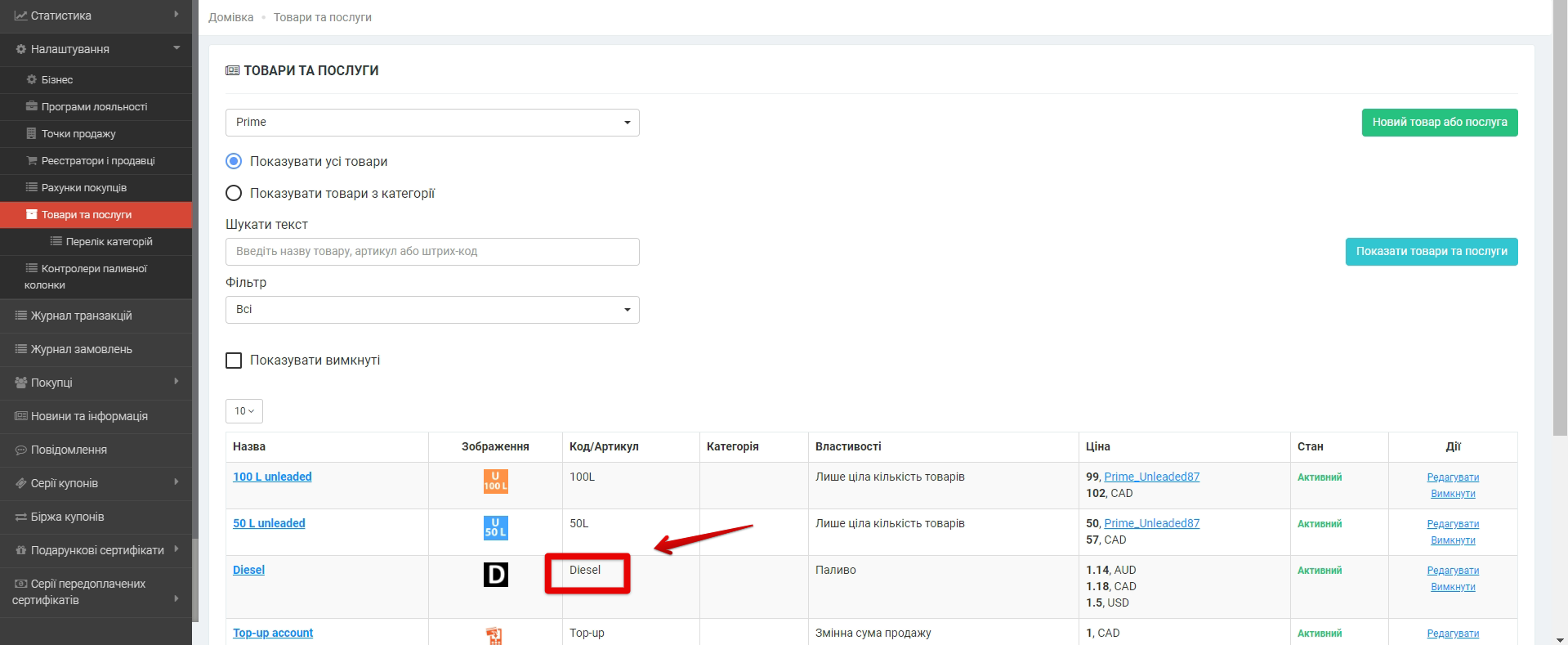Click the Статистика chart icon in sidebar
The width and height of the screenshot is (1568, 645).
20,16
